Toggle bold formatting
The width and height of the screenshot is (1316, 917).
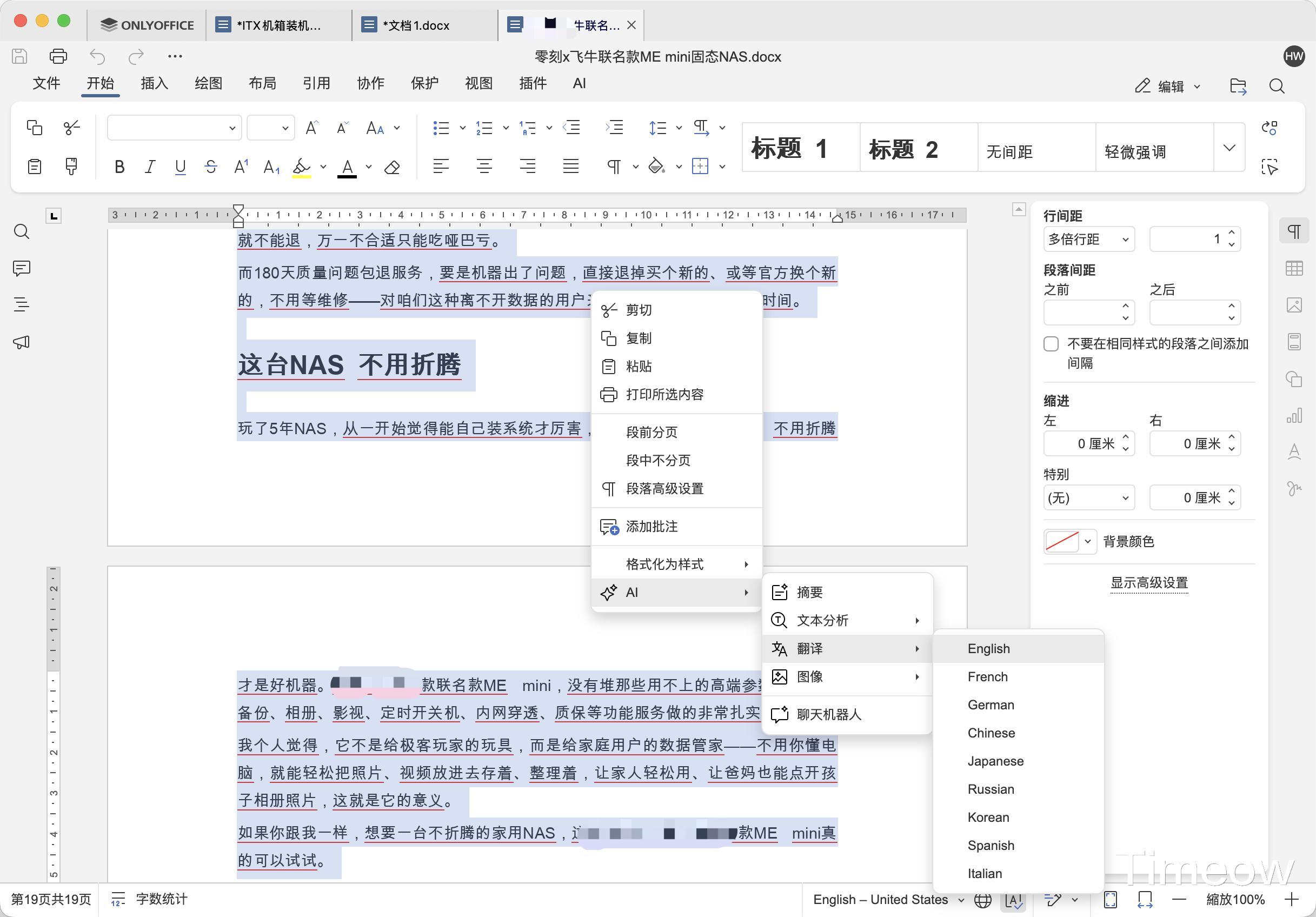coord(119,167)
